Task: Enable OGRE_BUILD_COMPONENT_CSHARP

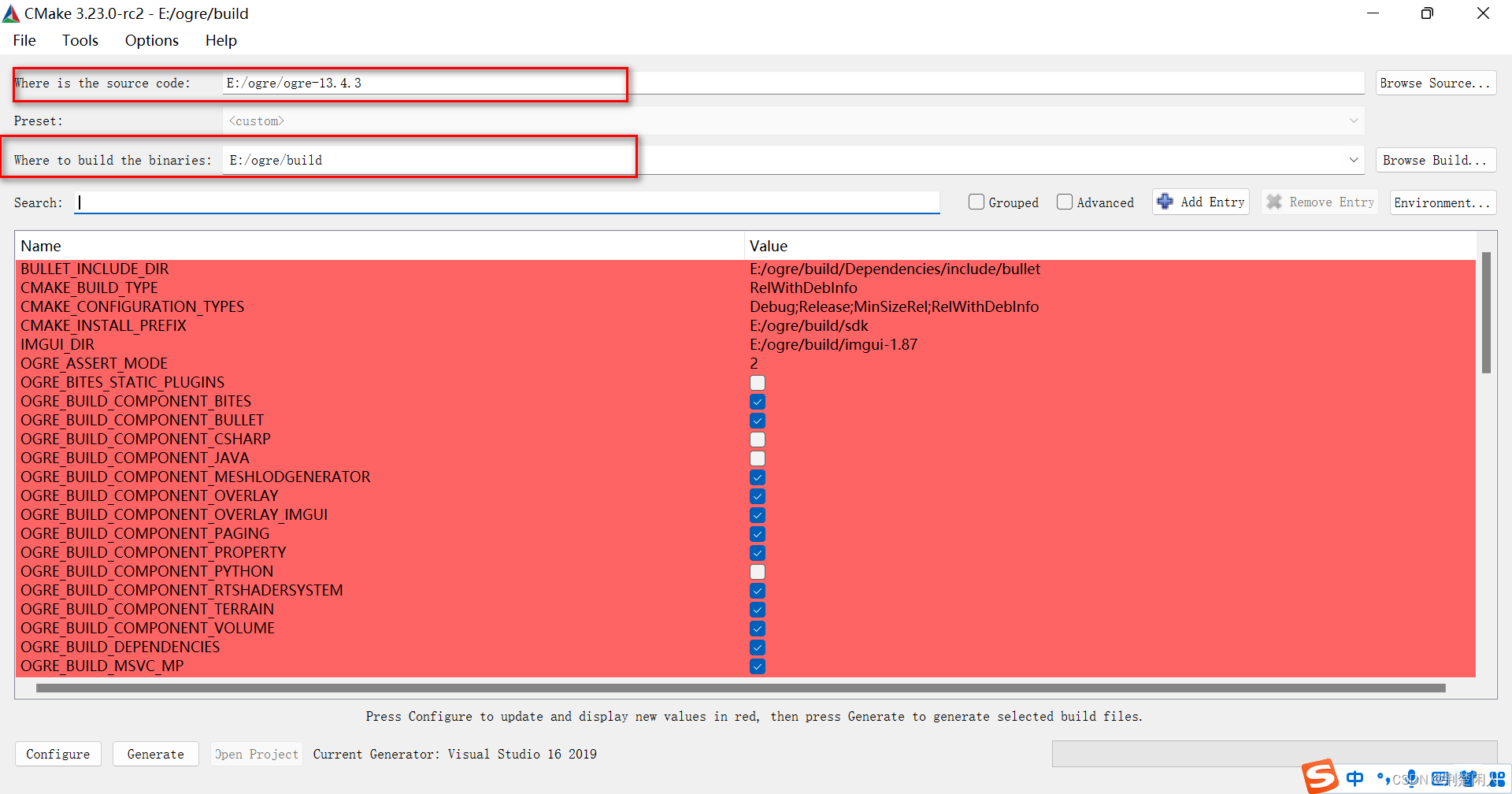Action: 758,440
